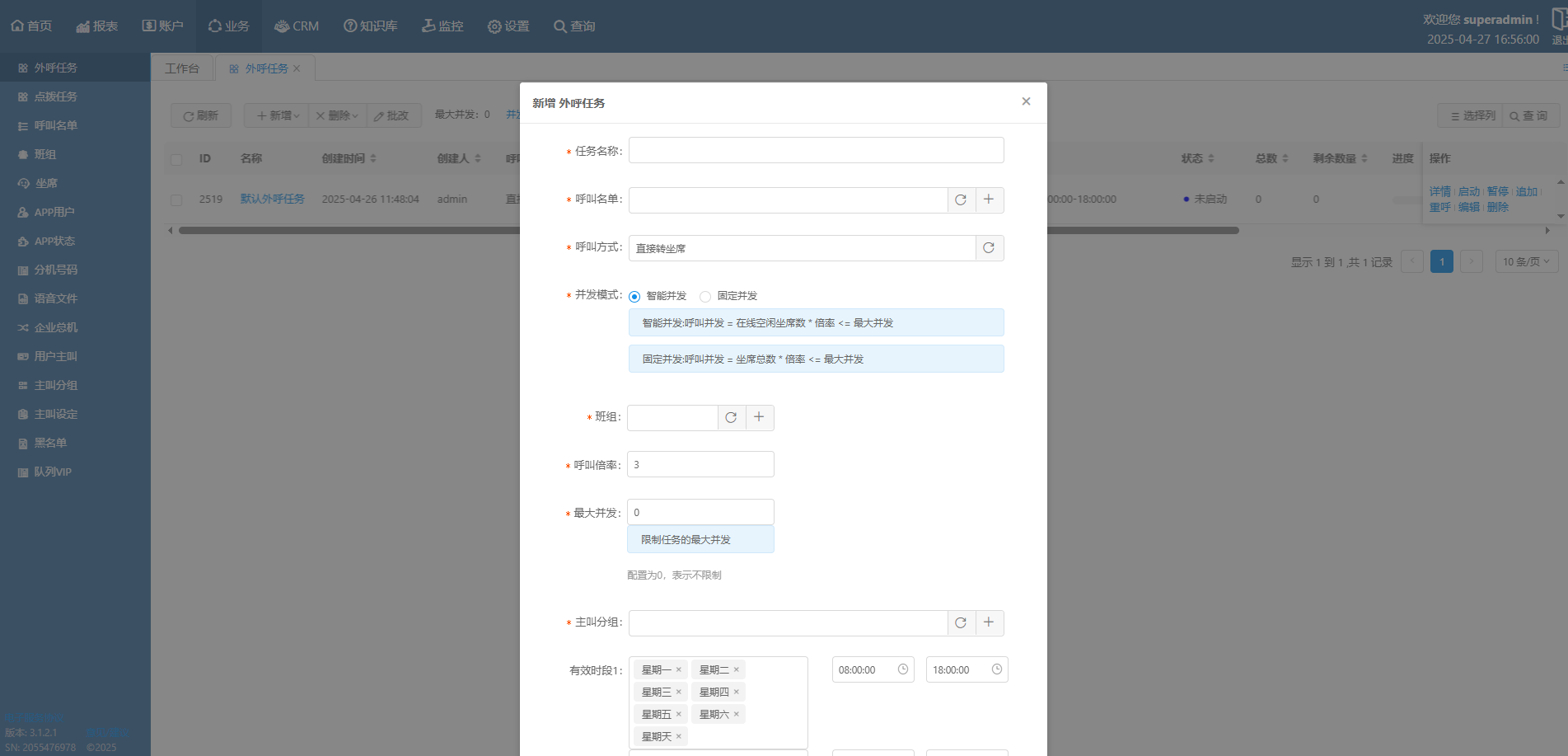
Task: Open 默认外呼任务 link in table
Action: (x=272, y=199)
